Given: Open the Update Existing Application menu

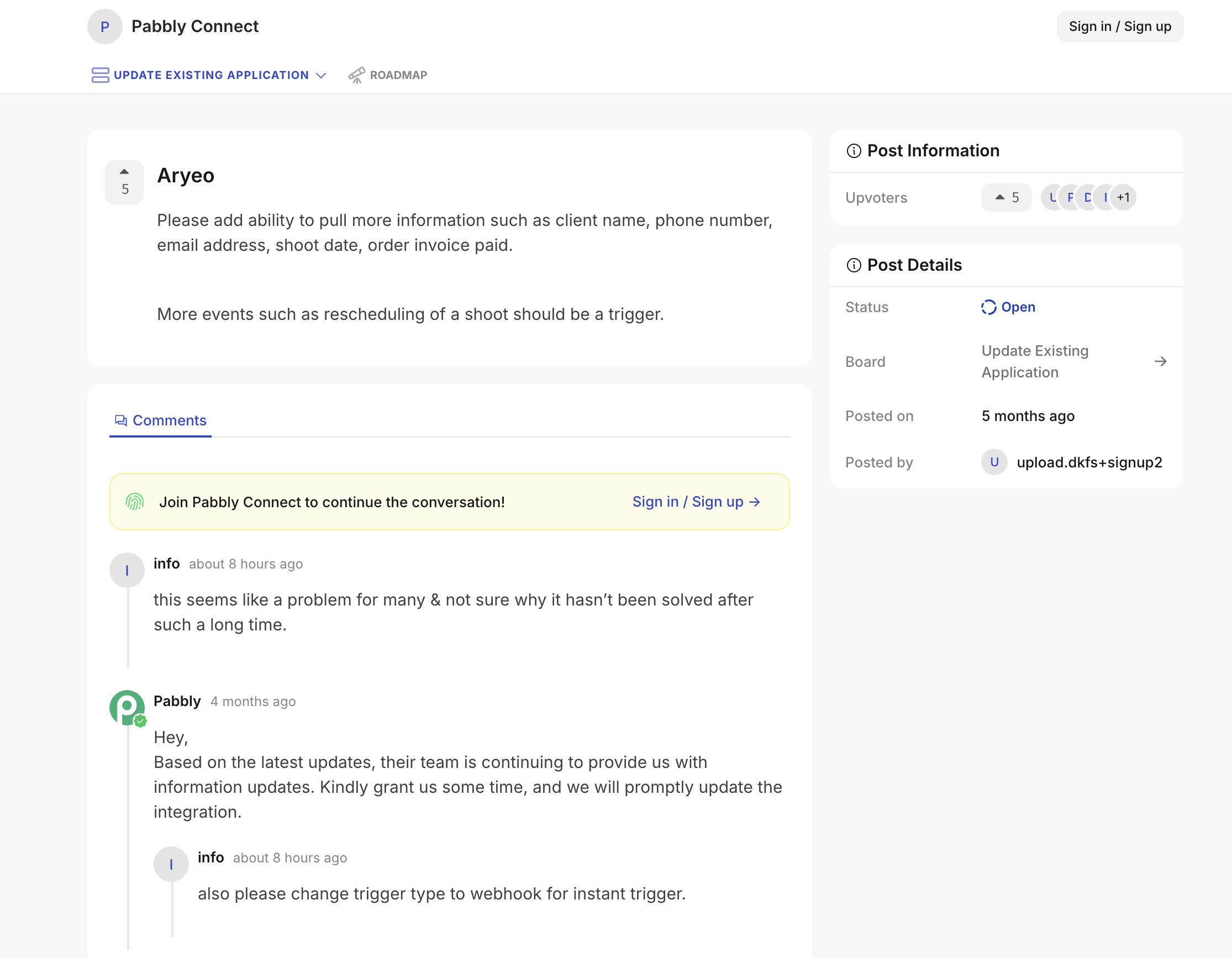Looking at the screenshot, I should click(x=209, y=75).
